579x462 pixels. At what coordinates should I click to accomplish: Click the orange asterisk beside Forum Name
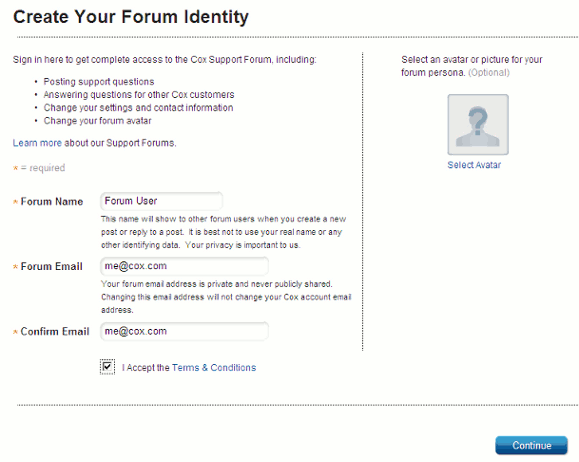[16, 202]
